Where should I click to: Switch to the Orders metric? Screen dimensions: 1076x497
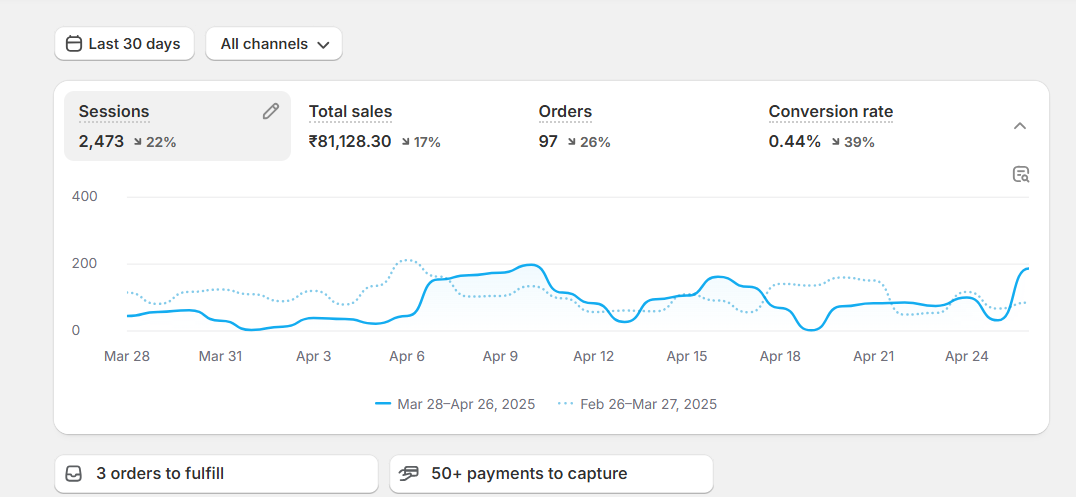pyautogui.click(x=565, y=112)
